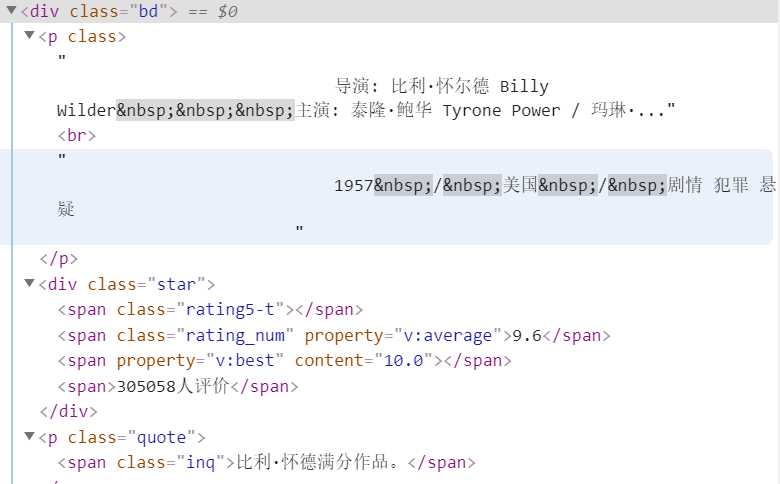Select the span class="rating5-t" element
This screenshot has height=484, width=780.
[x=210, y=309]
